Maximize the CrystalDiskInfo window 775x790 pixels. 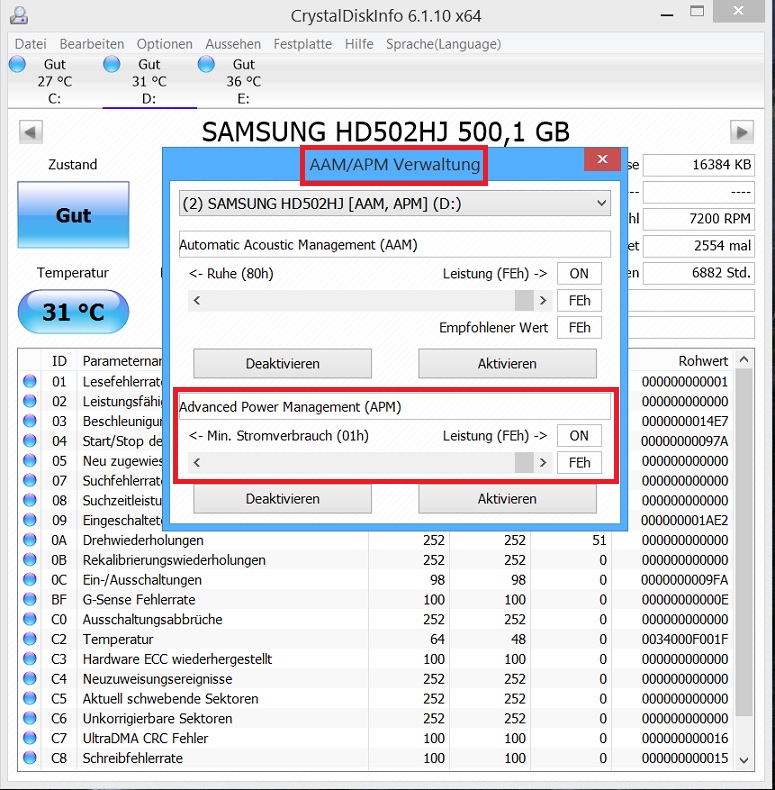tap(697, 12)
